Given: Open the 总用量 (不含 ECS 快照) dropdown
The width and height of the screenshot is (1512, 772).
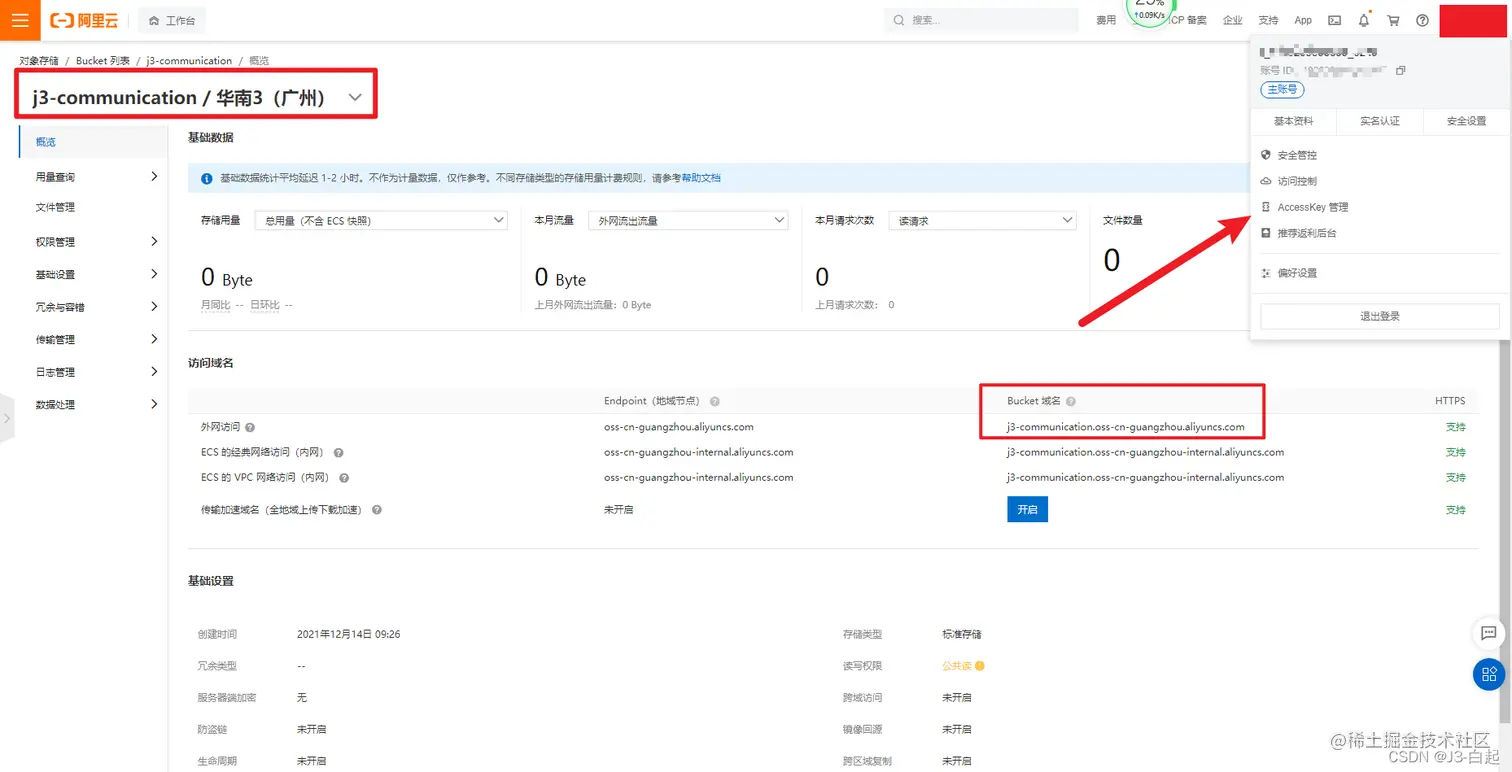Looking at the screenshot, I should 381,220.
